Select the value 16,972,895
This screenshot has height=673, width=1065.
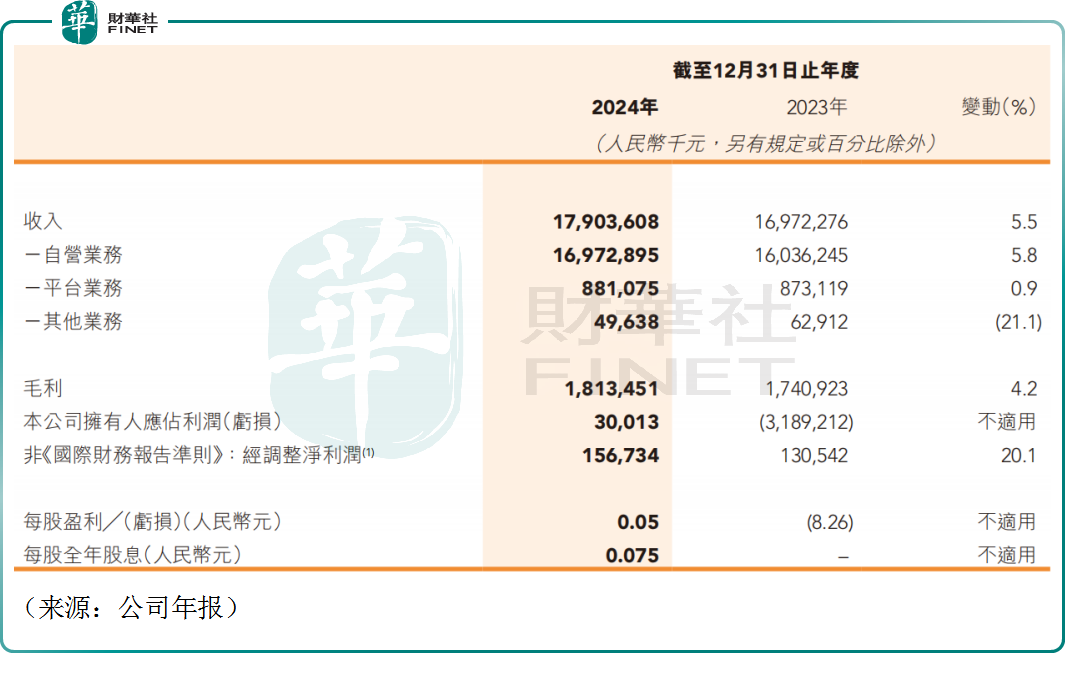point(606,255)
